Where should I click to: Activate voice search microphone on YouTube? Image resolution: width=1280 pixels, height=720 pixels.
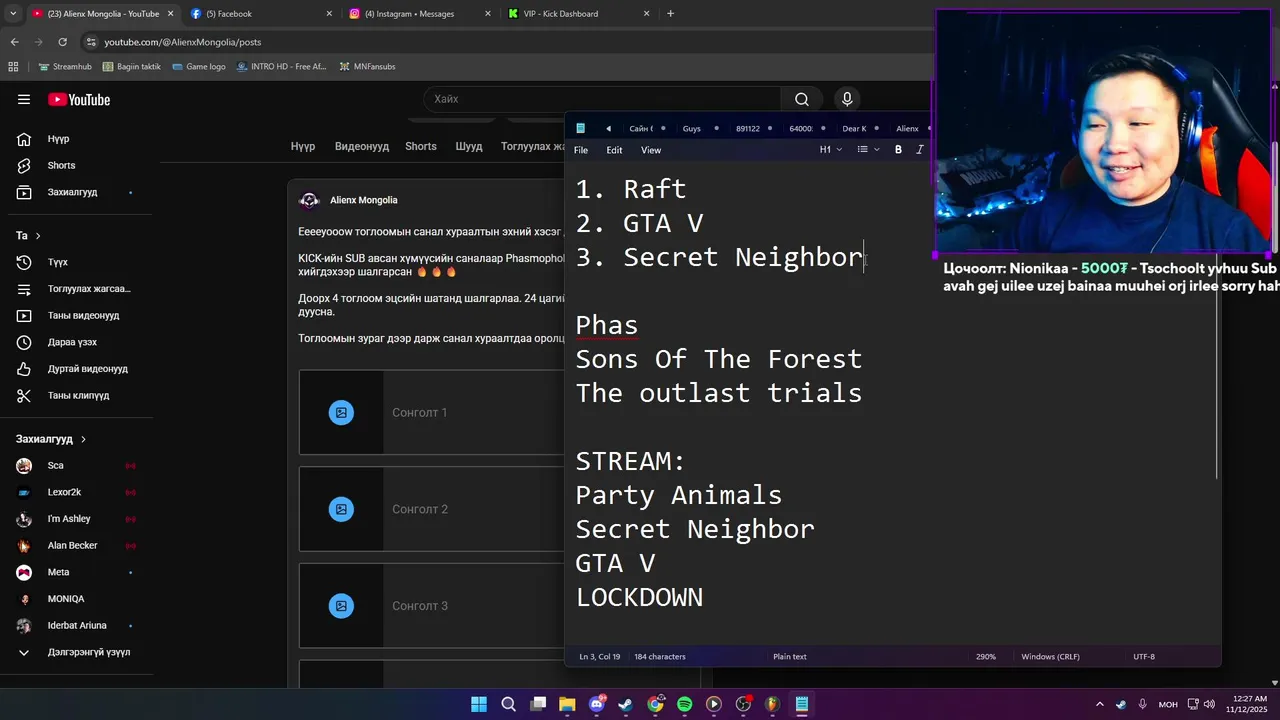click(847, 99)
